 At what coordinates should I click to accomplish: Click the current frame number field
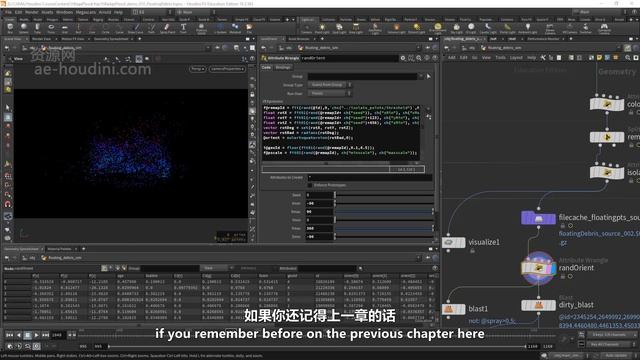pos(58,335)
